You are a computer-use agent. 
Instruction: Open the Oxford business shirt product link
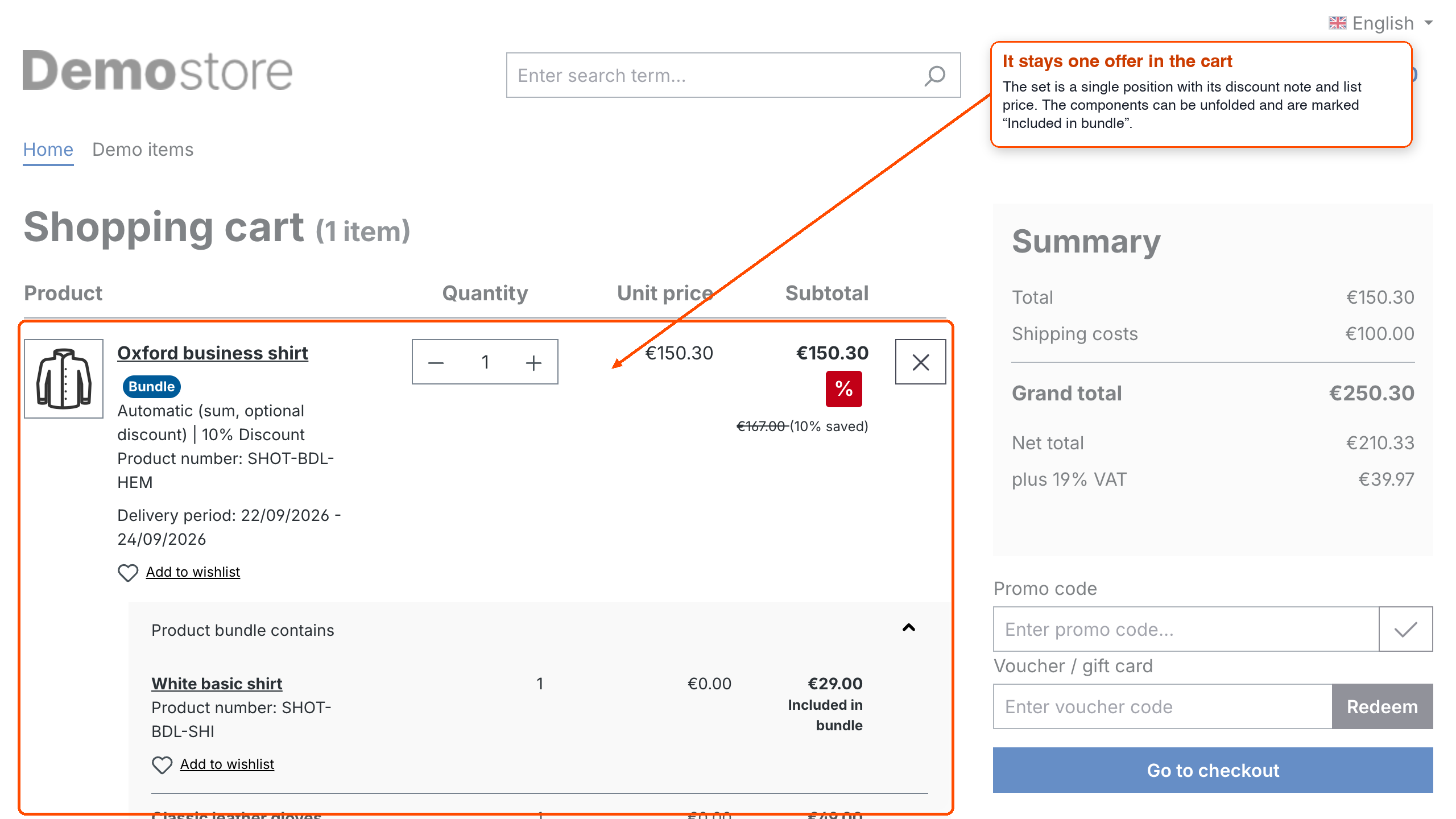[213, 353]
